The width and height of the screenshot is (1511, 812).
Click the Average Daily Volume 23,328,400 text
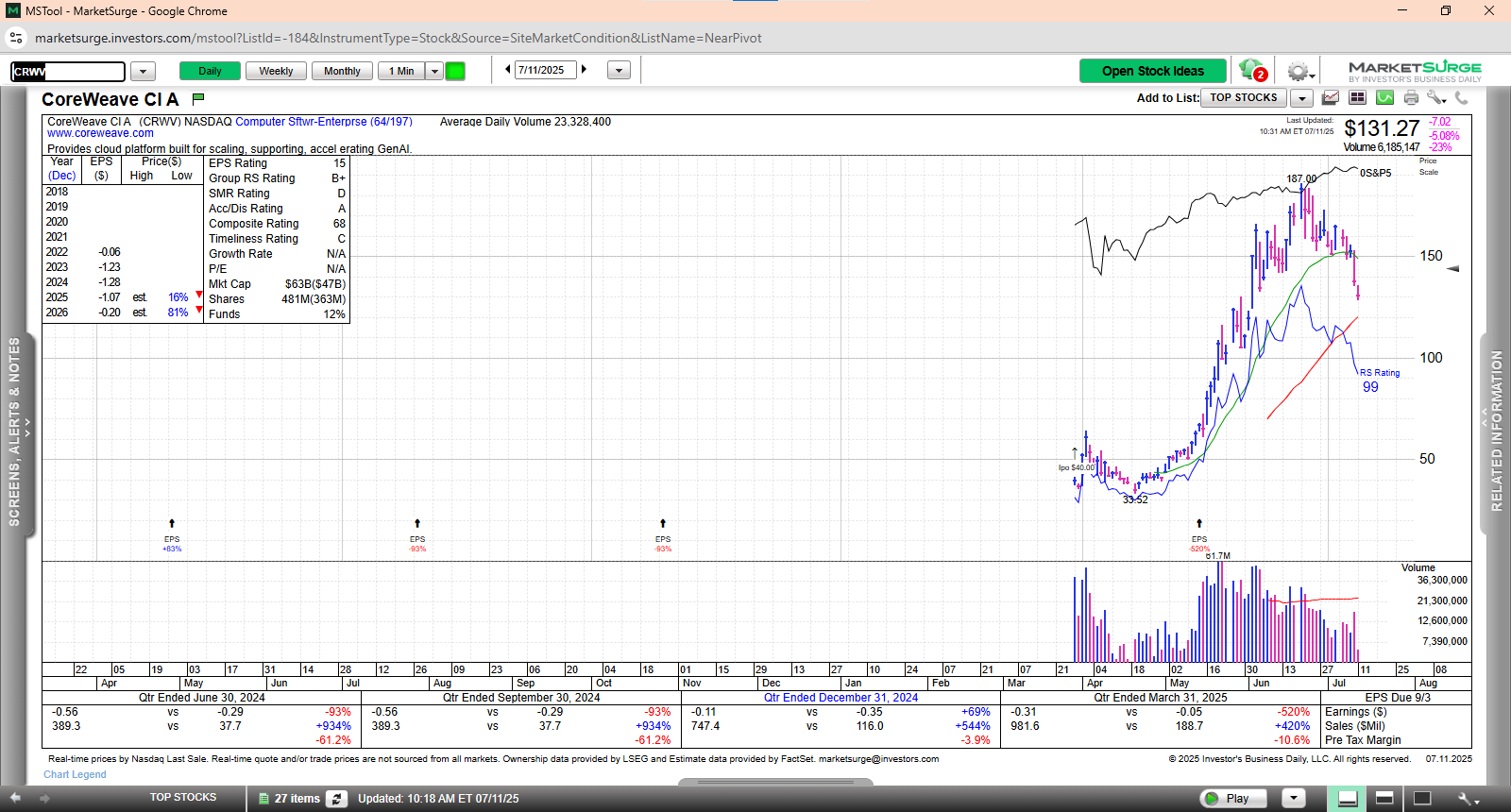pyautogui.click(x=525, y=122)
